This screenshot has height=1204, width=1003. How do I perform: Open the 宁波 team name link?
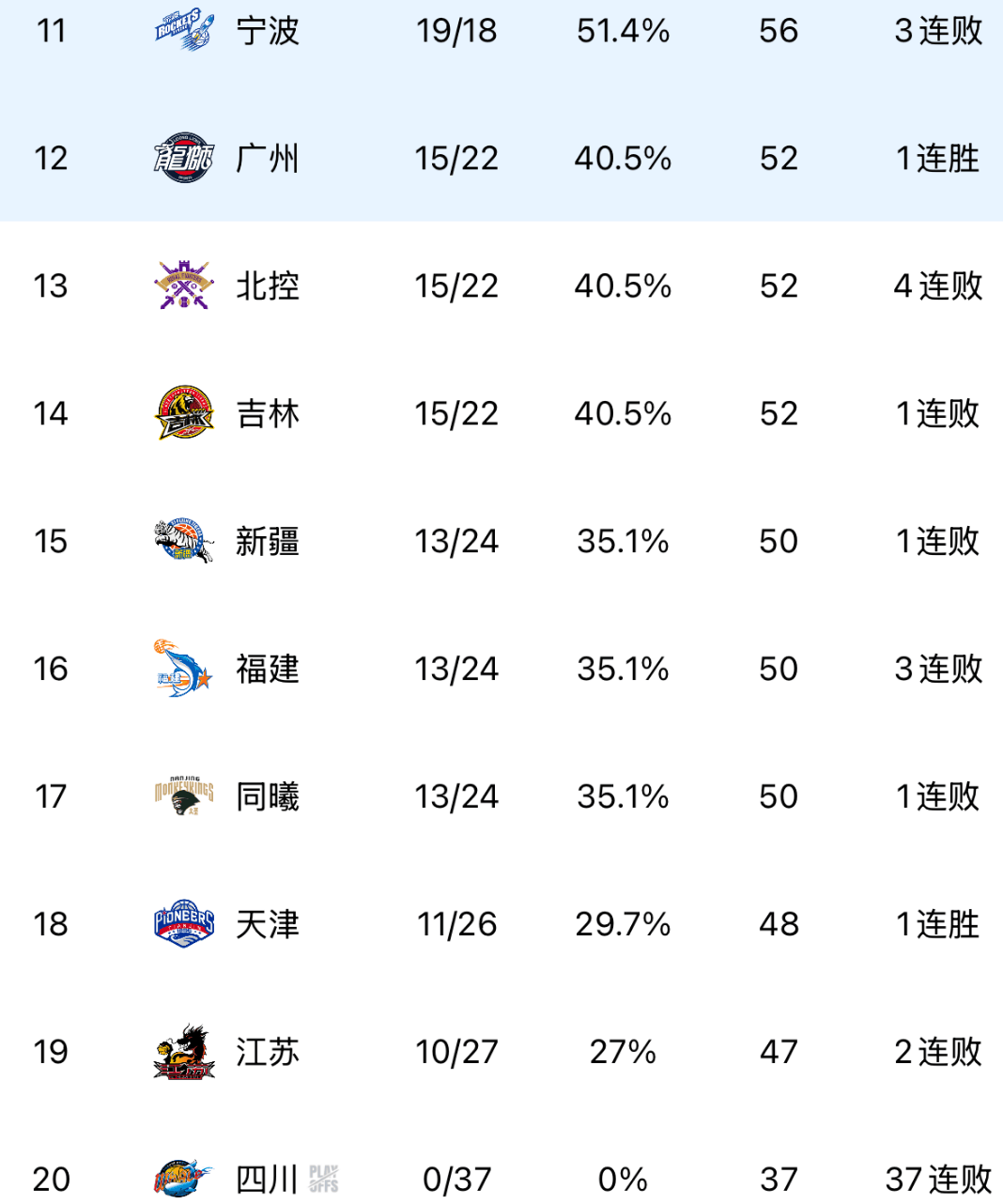[268, 31]
